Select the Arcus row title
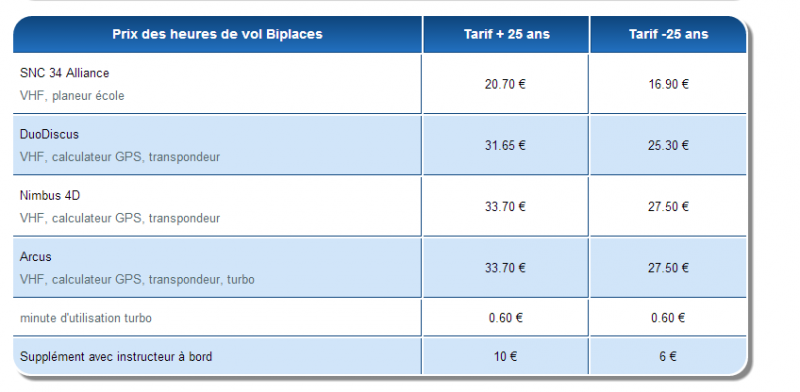800x392 pixels. coord(36,257)
